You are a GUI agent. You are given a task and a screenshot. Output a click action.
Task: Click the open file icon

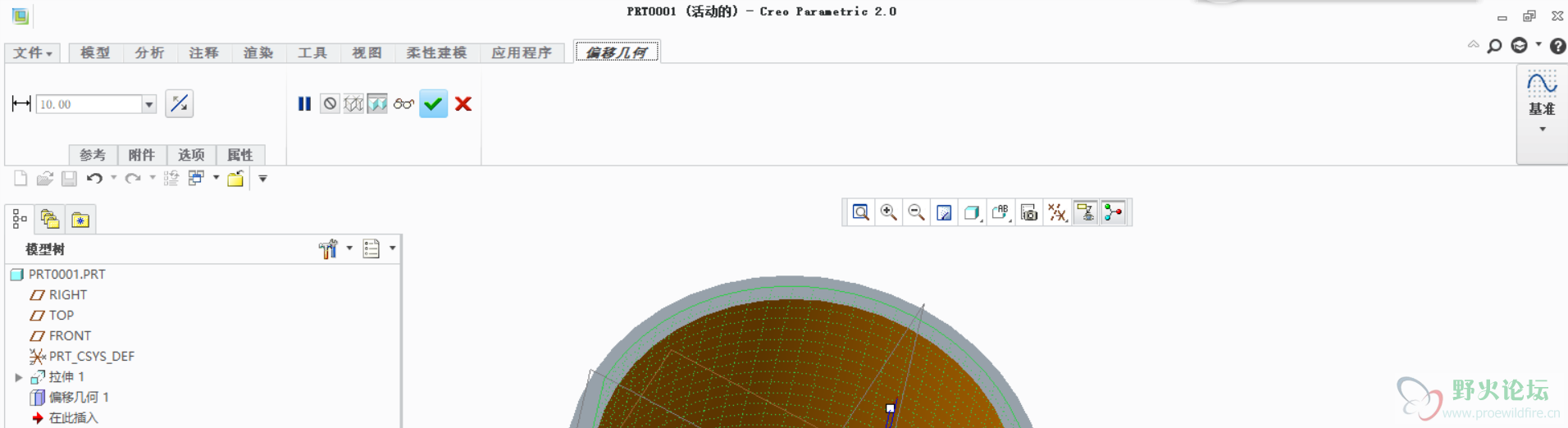tap(45, 178)
